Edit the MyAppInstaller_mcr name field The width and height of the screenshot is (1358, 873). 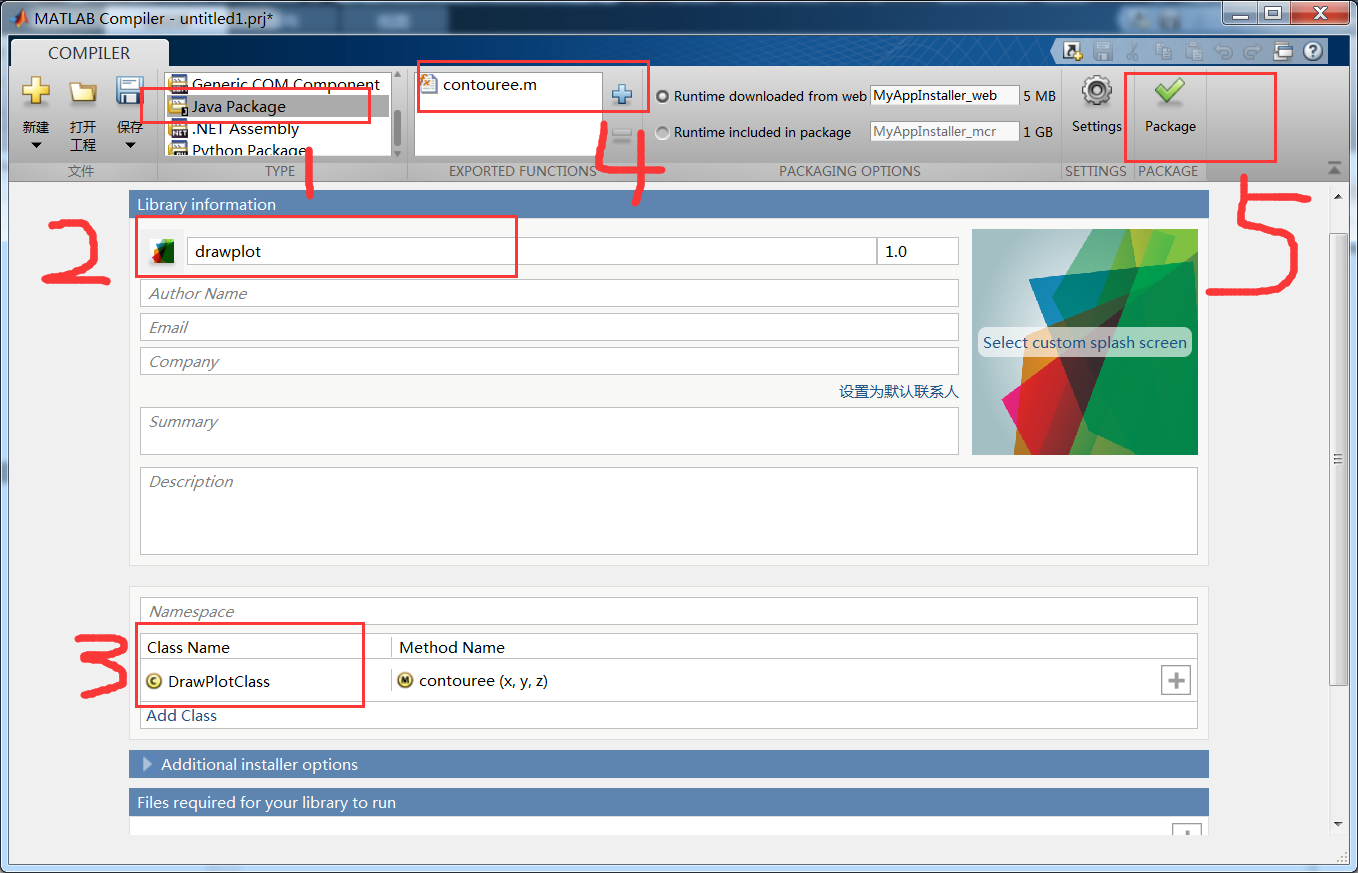945,131
